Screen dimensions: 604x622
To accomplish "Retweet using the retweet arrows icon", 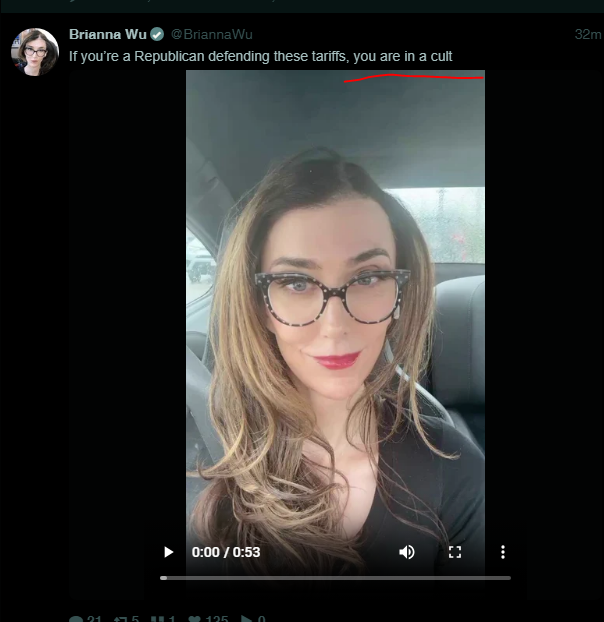I will pyautogui.click(x=121, y=619).
